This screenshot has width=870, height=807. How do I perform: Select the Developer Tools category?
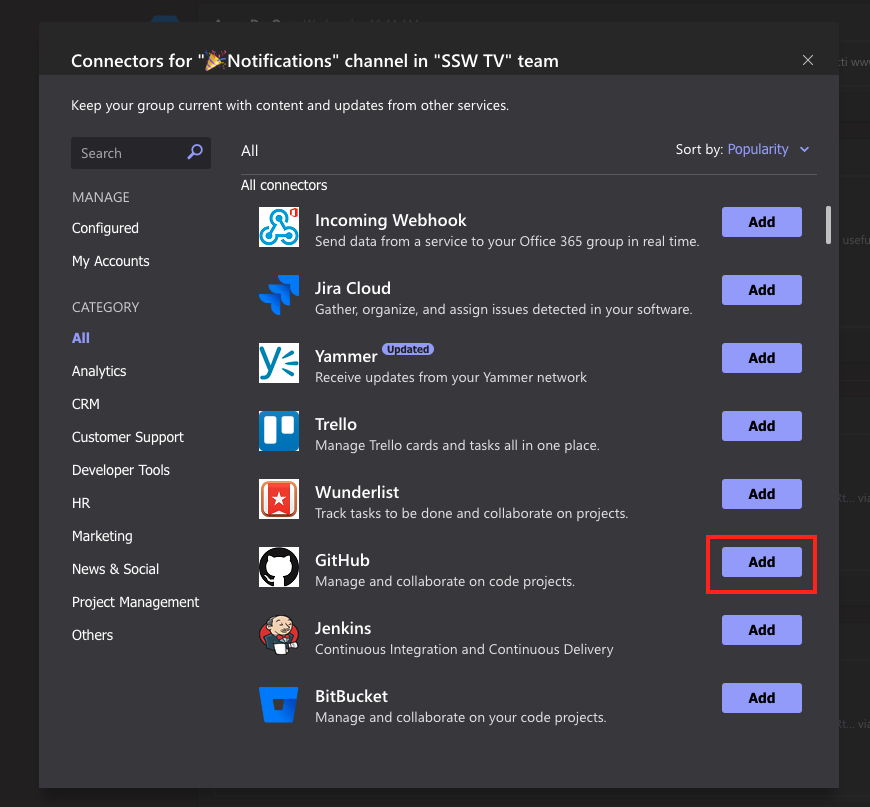coord(120,470)
